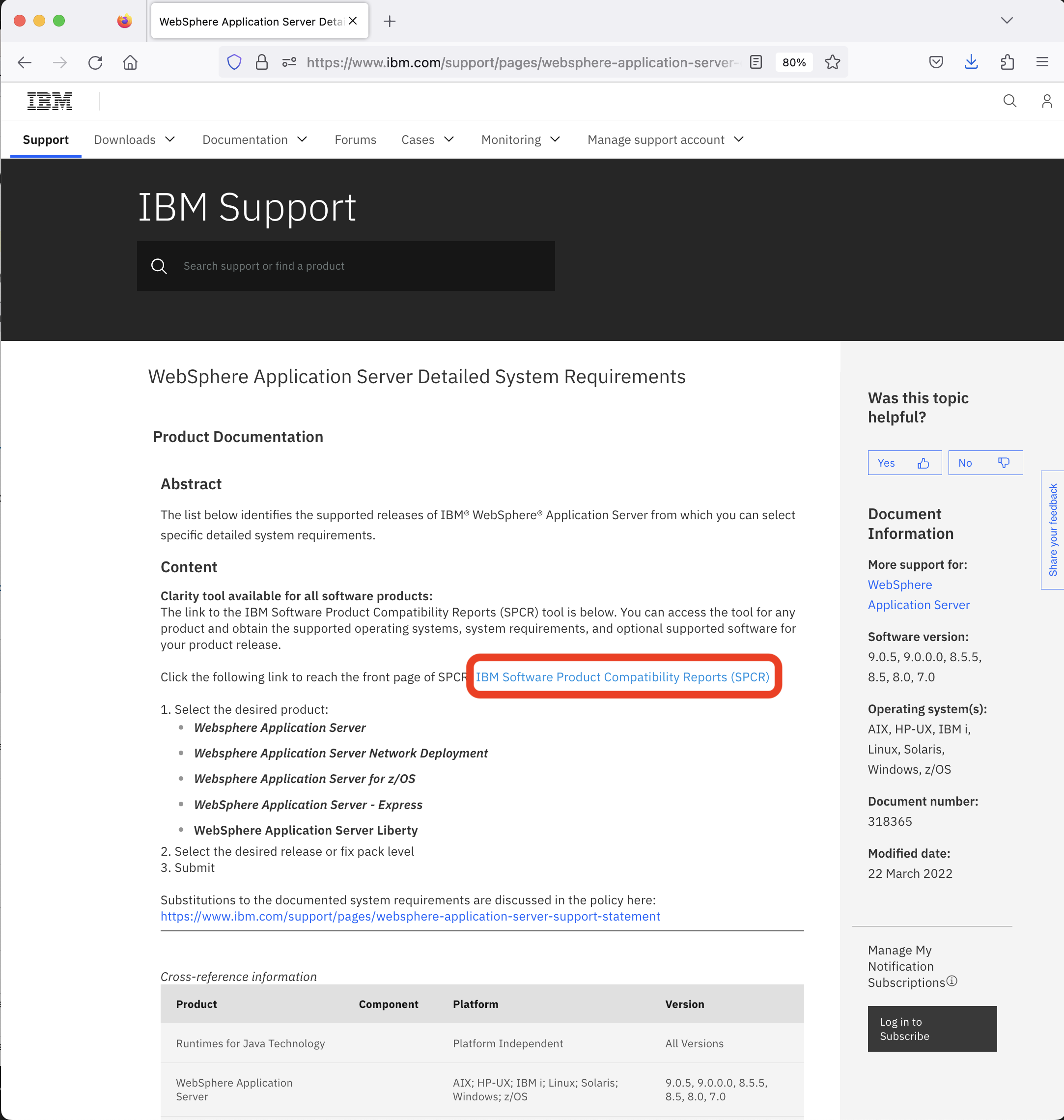Open the IBM Software Product Compatibility Reports link
This screenshot has width=1064, height=1120.
[623, 676]
